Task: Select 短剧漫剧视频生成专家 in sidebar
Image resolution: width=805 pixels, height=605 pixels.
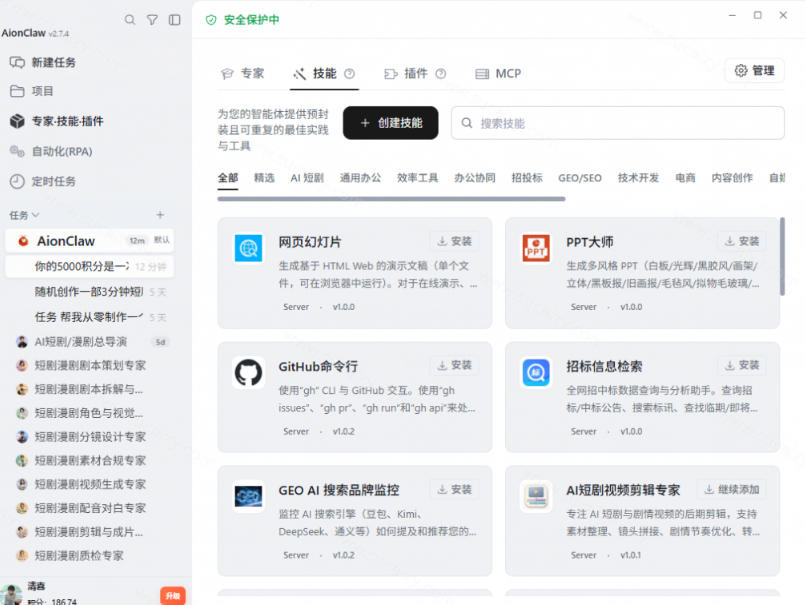Action: tap(90, 484)
